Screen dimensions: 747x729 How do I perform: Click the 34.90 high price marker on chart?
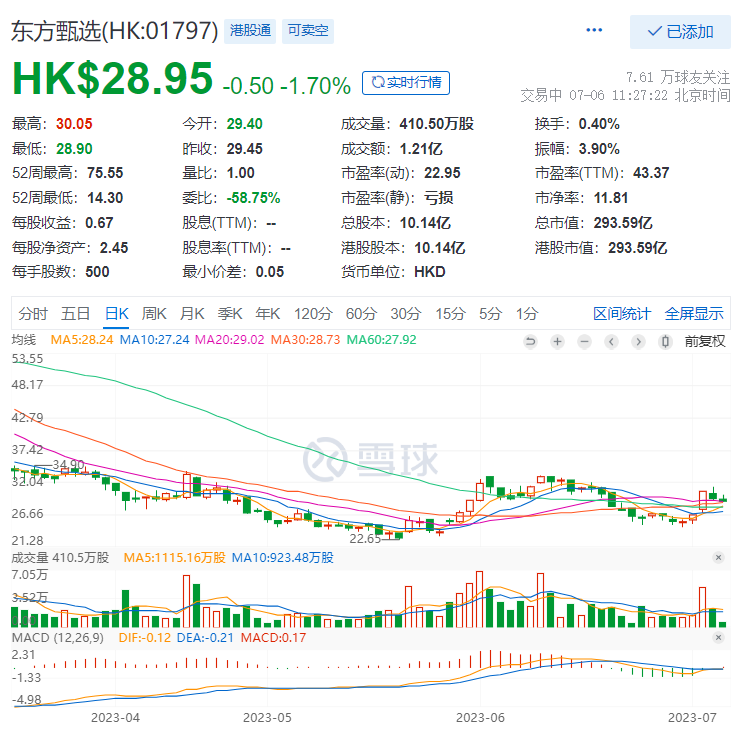[x=69, y=464]
